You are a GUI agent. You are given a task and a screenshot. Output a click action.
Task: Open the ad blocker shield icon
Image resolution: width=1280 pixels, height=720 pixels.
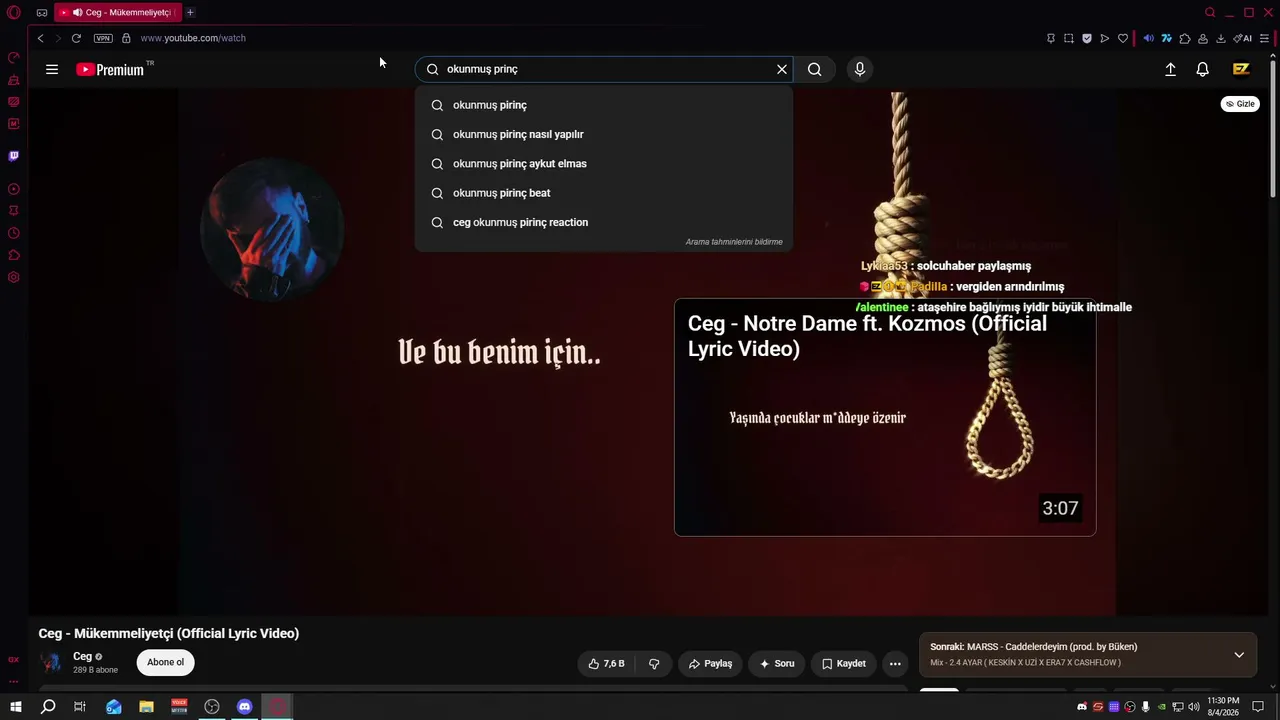[1087, 38]
